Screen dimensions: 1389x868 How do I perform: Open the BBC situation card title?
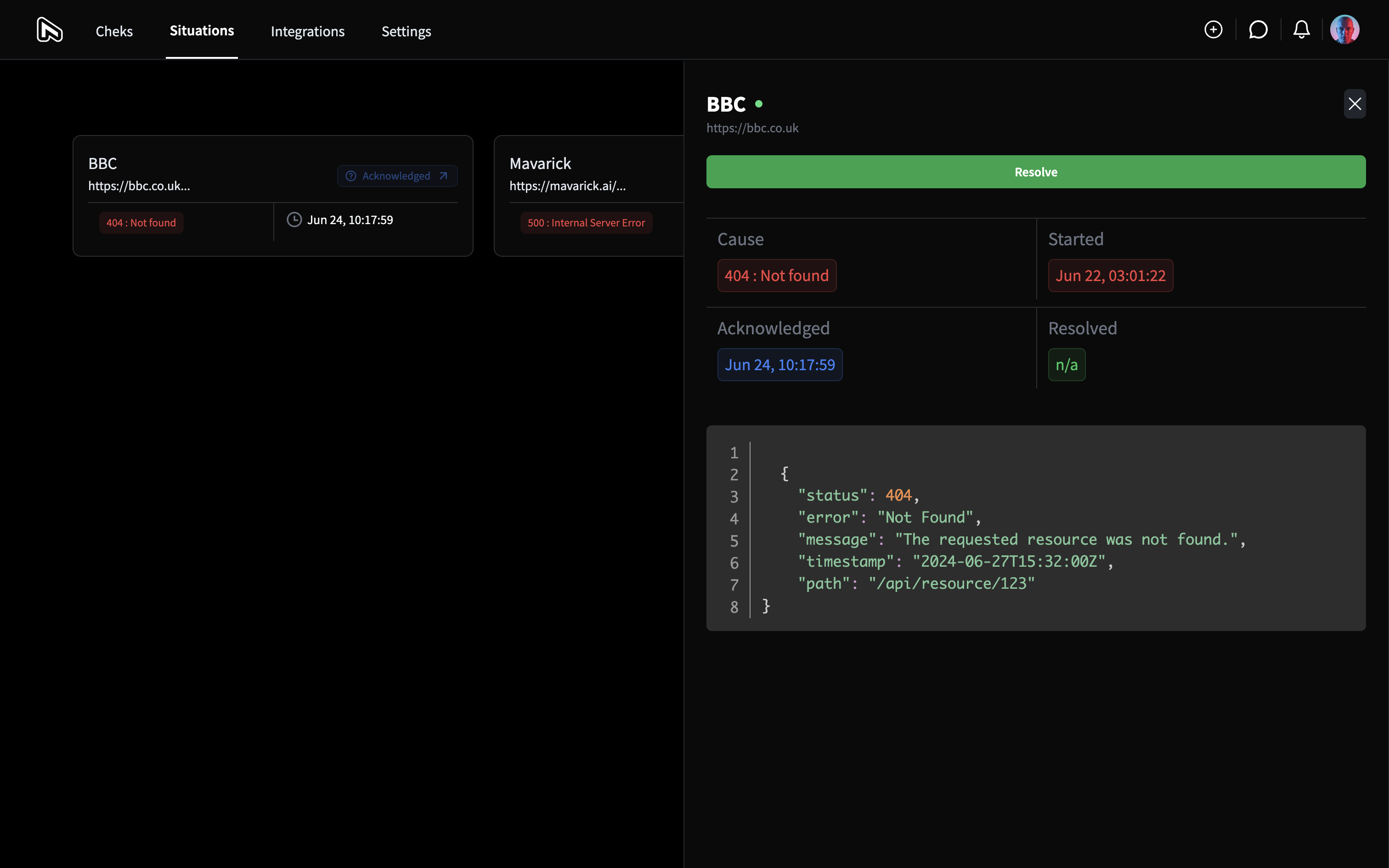(x=103, y=163)
